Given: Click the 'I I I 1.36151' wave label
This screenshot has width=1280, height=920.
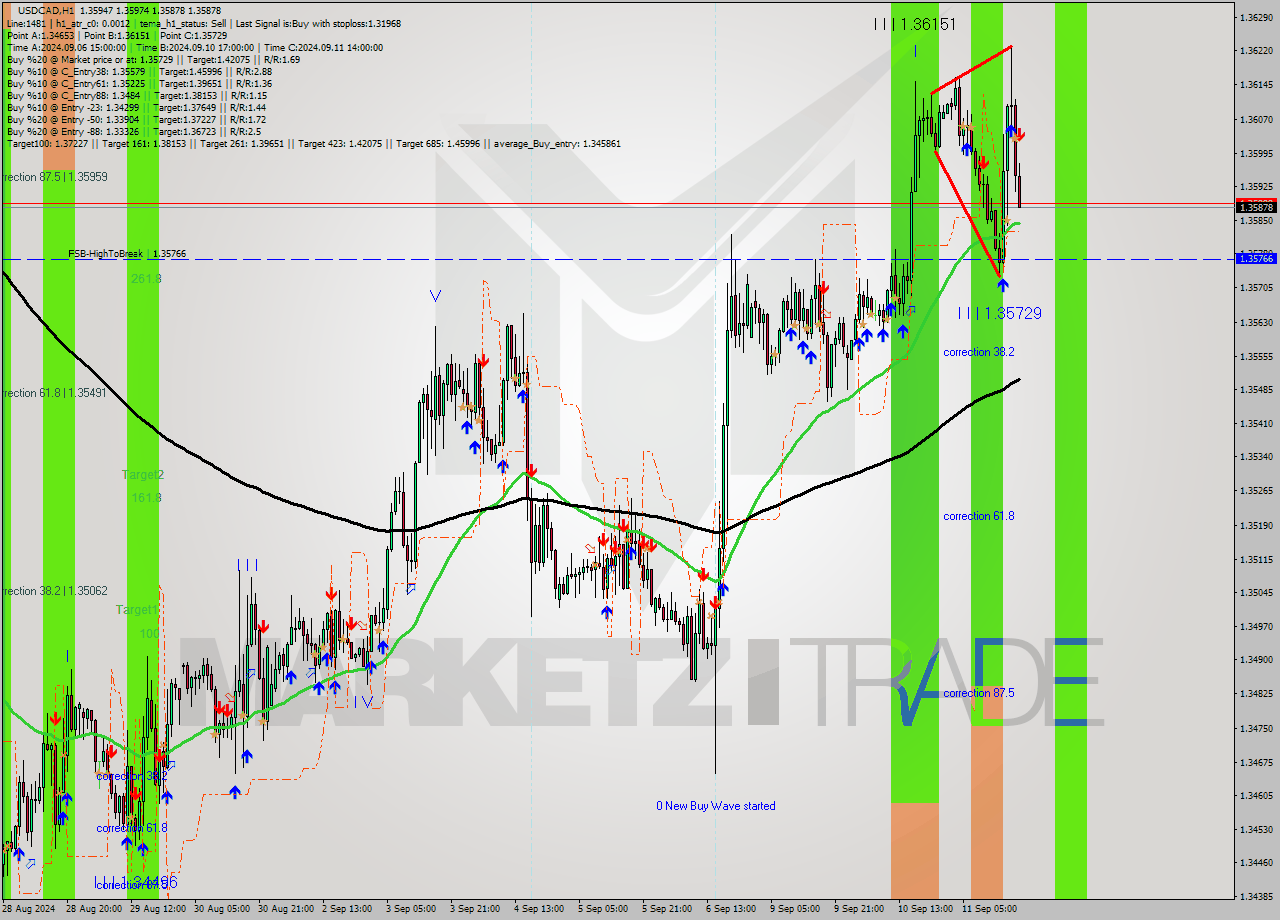Looking at the screenshot, I should [914, 24].
